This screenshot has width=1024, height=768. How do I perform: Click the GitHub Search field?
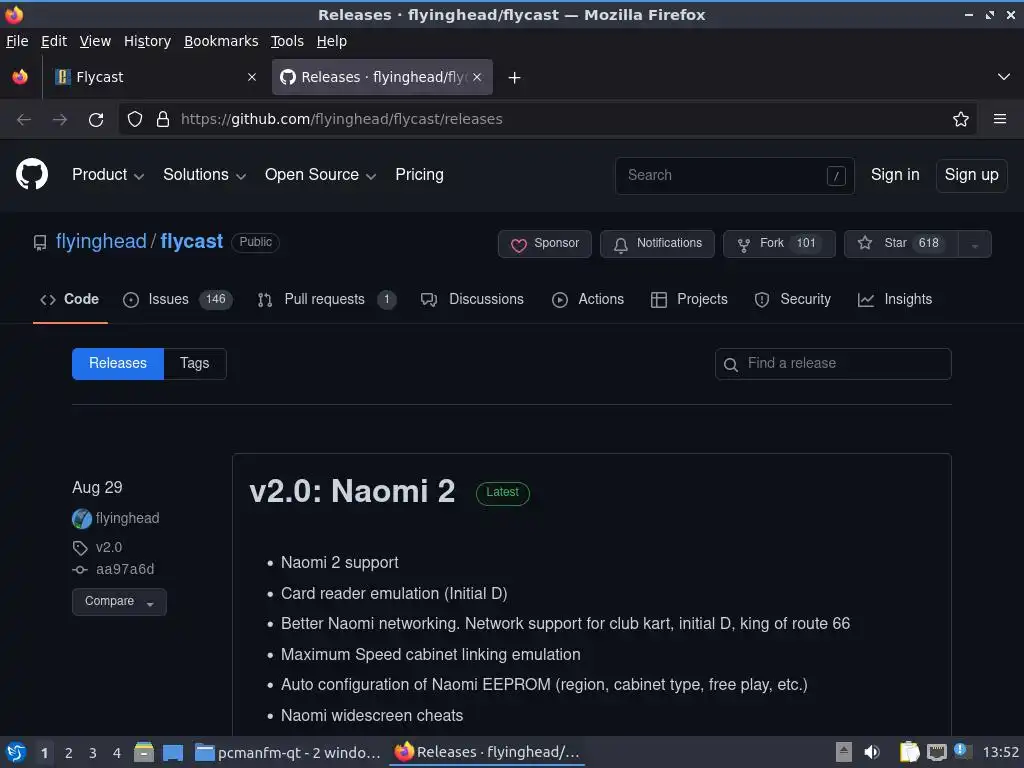tap(735, 176)
